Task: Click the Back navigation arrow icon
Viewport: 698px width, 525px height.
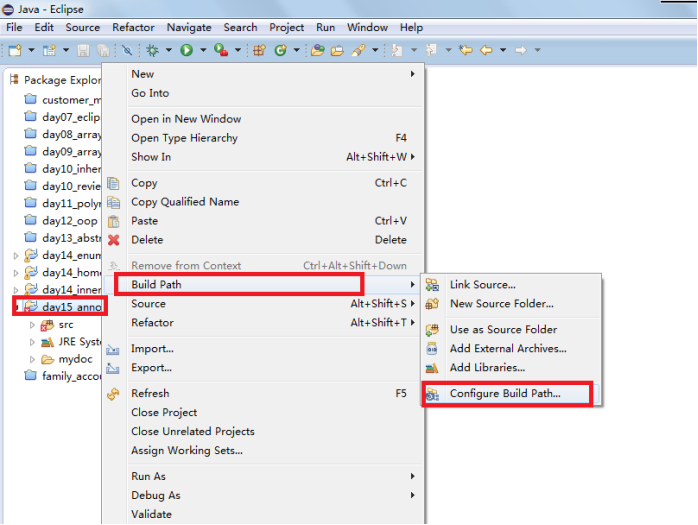Action: pos(486,50)
